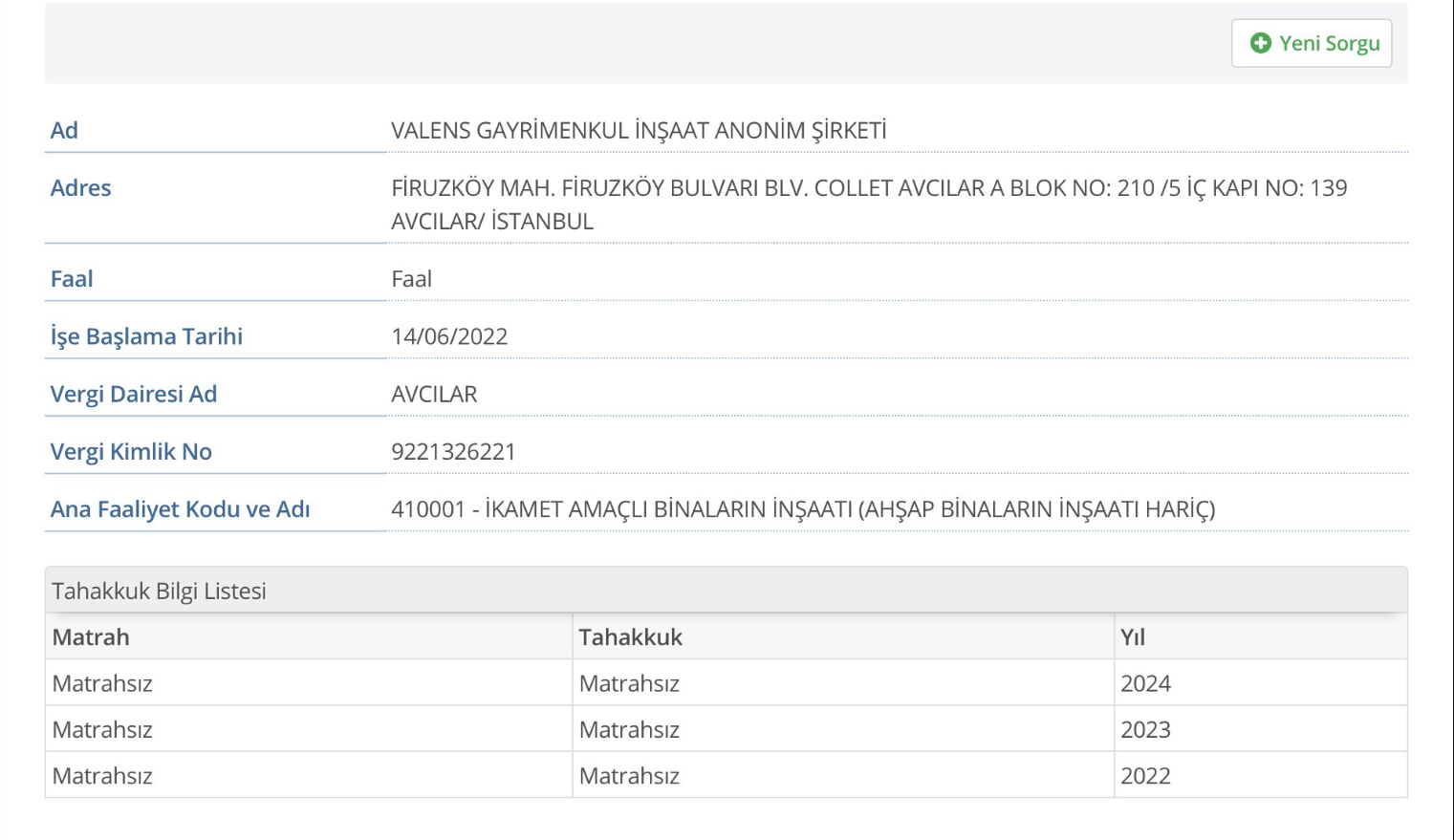Select the 410001 activity code description
Screen dimensions: 1454x840
coord(802,509)
